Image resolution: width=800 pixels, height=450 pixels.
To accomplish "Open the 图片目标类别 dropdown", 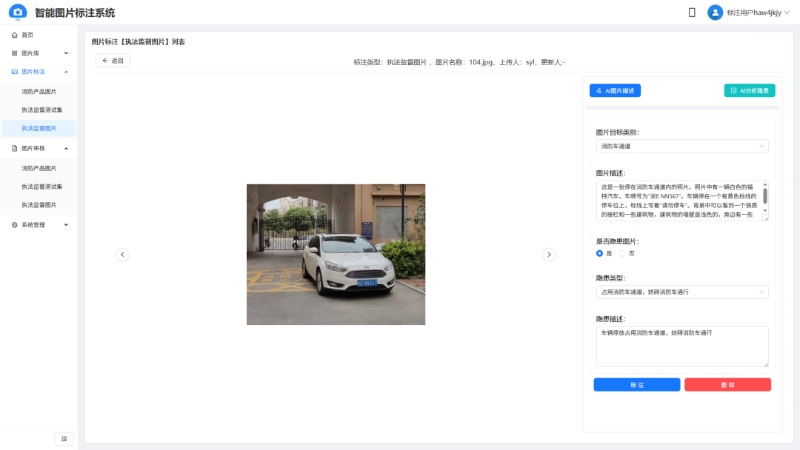I will coord(681,146).
